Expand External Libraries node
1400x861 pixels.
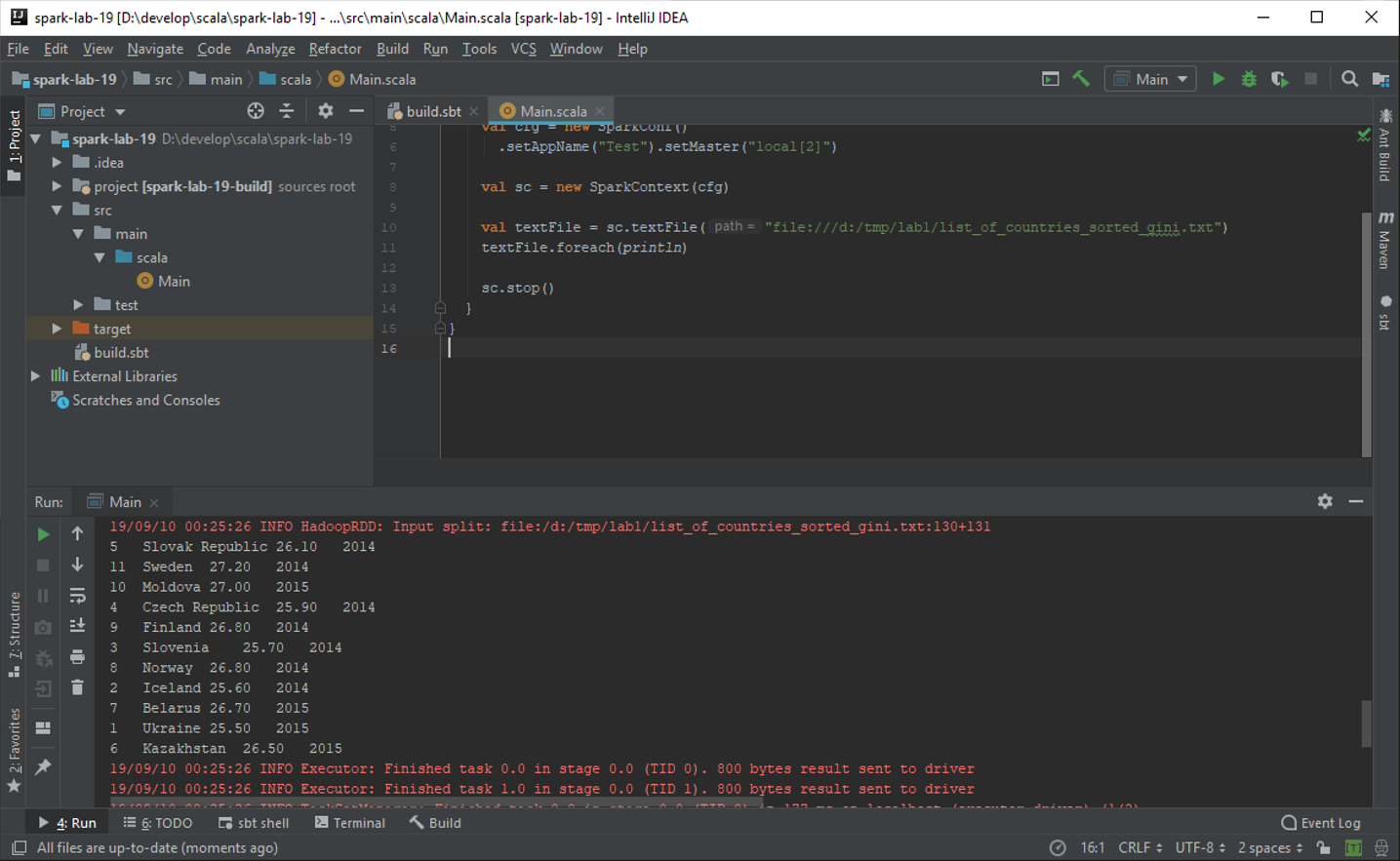click(x=36, y=376)
